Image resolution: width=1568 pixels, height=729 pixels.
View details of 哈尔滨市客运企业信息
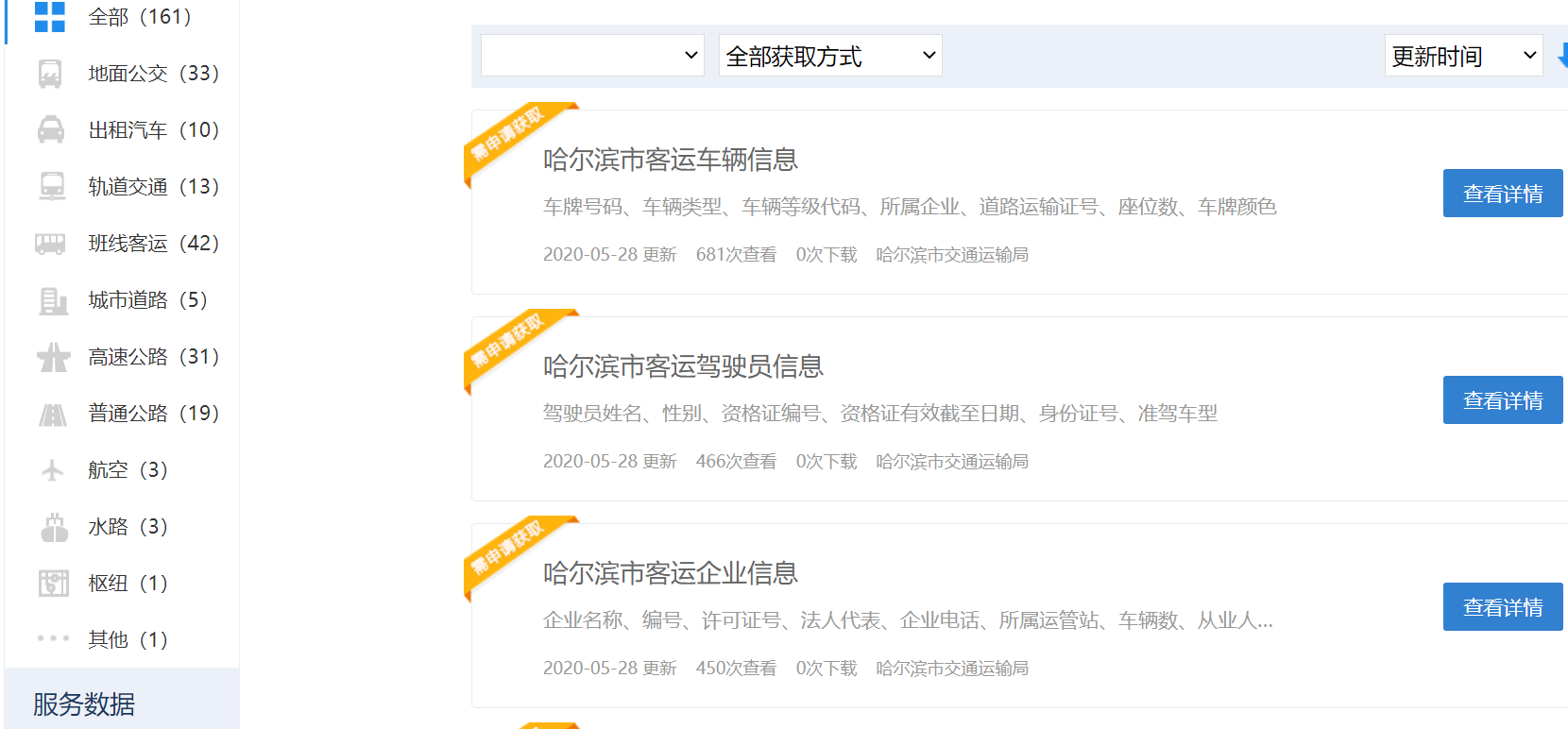[x=1503, y=607]
